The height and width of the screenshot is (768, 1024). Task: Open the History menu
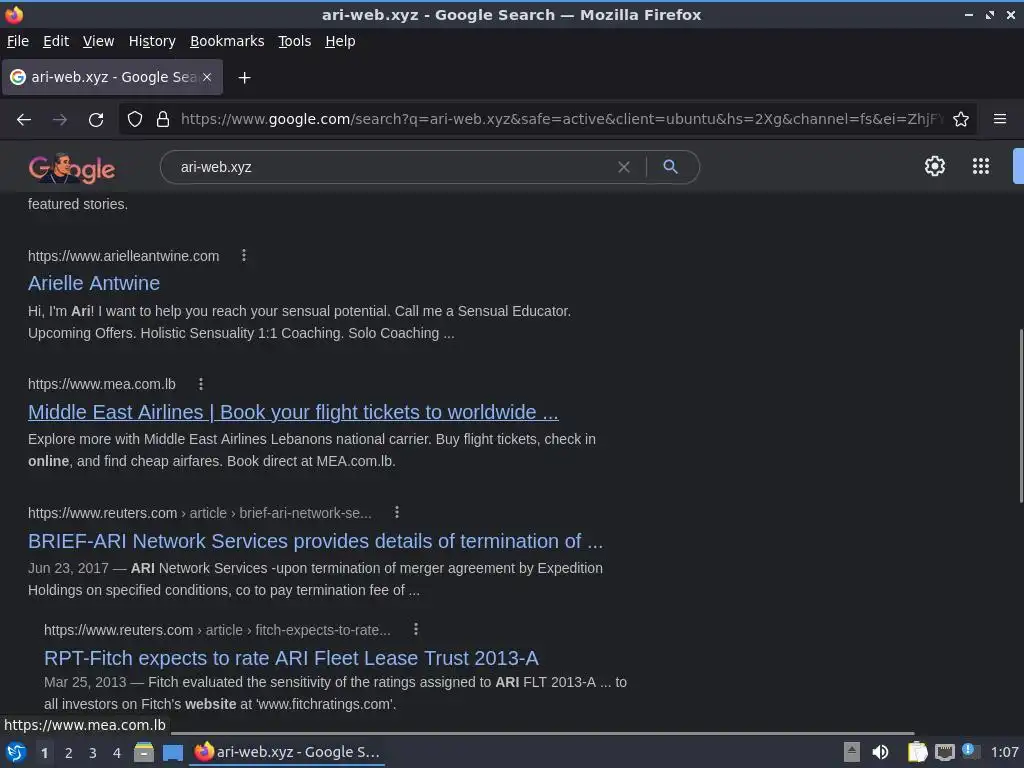pyautogui.click(x=152, y=41)
